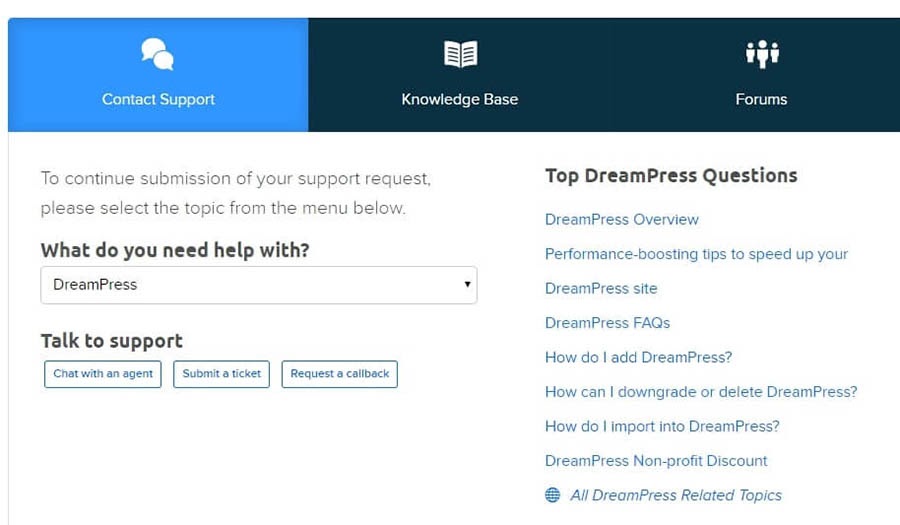
Task: Expand the DreamPress help topic dropdown
Action: coord(259,285)
